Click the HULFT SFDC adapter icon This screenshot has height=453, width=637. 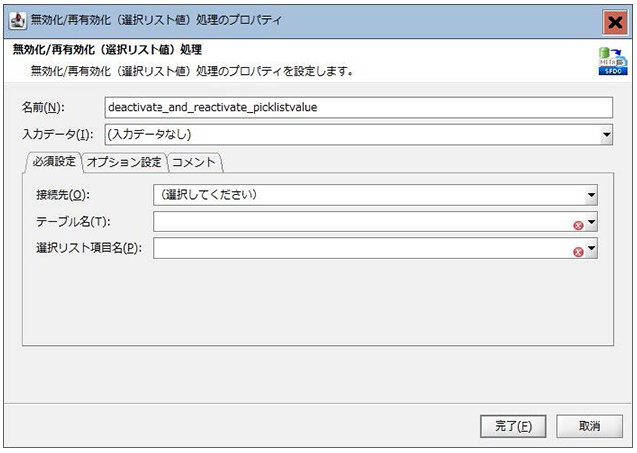[x=611, y=59]
